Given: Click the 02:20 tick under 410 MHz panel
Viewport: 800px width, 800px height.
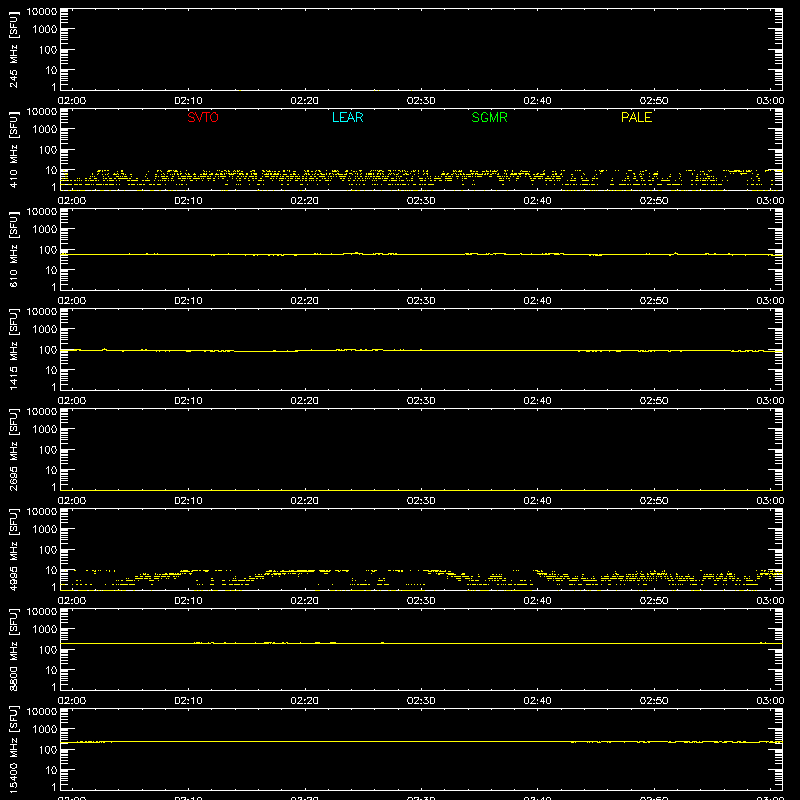Looking at the screenshot, I should (305, 201).
